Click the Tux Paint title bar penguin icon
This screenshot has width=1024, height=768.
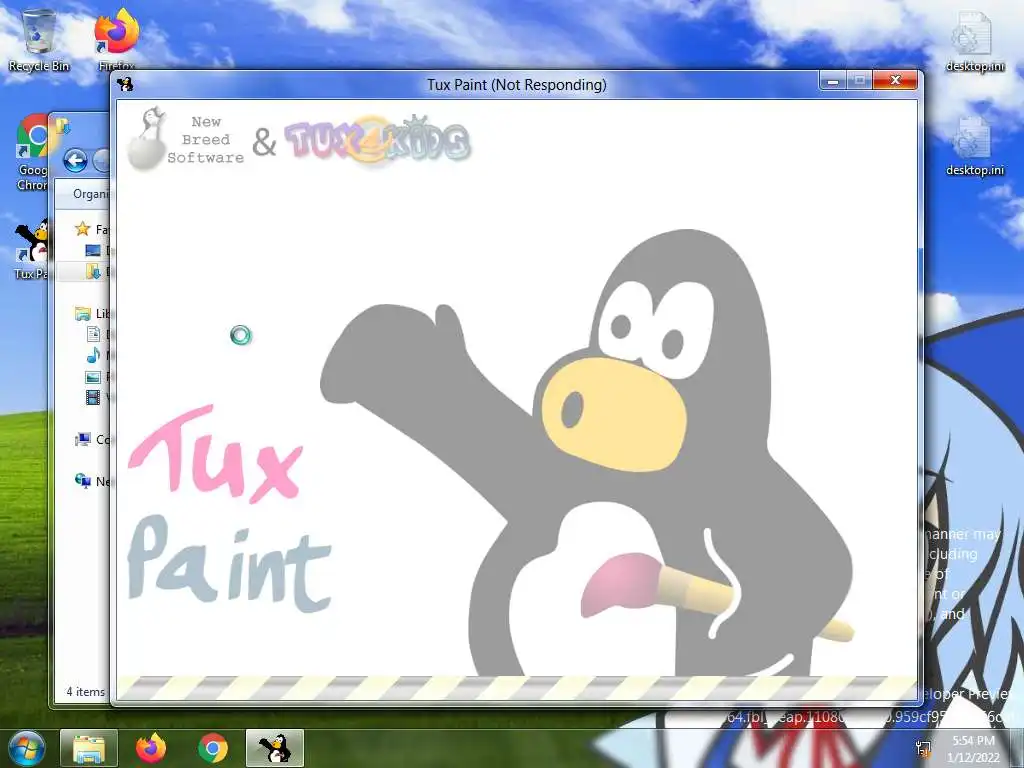pos(125,84)
